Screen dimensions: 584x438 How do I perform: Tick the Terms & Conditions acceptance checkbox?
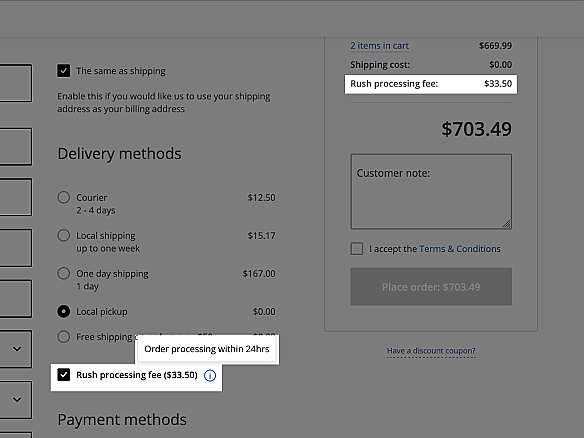point(356,249)
